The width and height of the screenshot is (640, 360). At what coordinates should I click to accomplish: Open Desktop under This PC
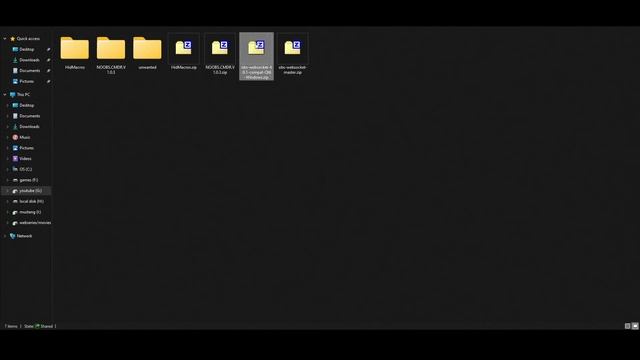tap(24, 105)
